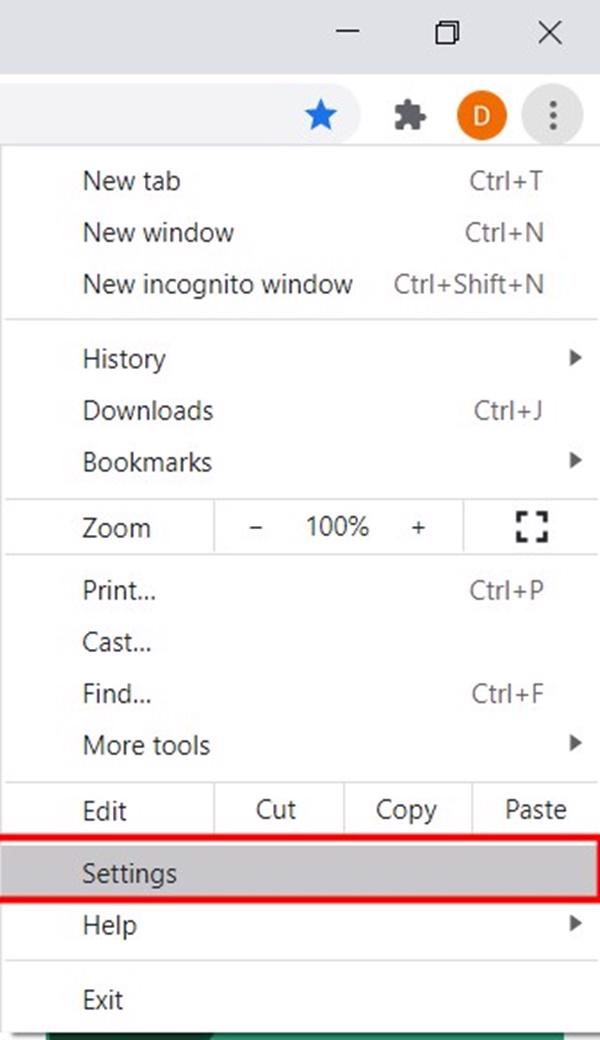Click the three-dot Chrome menu button
Screen dimensions: 600x1040
tap(552, 117)
